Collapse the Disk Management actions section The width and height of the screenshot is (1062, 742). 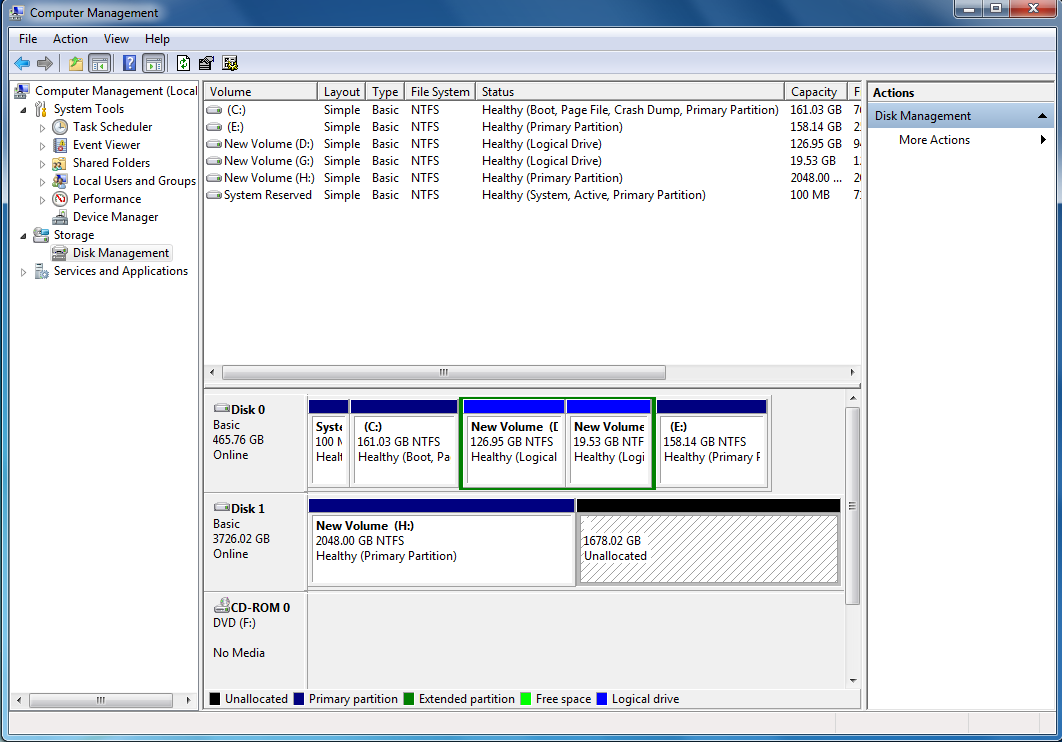click(1042, 116)
